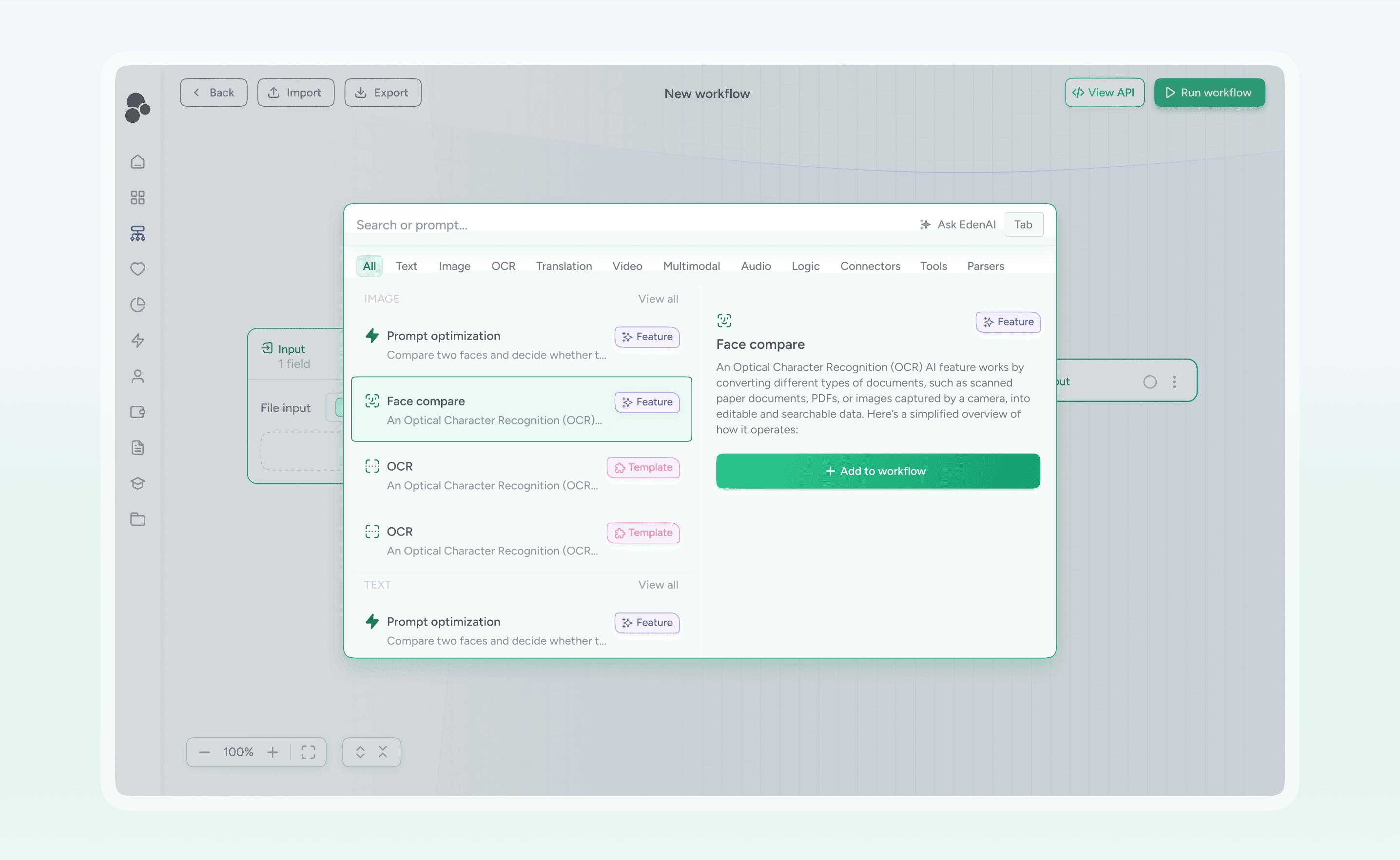The width and height of the screenshot is (1400, 860).
Task: Open the folder icon in sidebar
Action: (137, 519)
